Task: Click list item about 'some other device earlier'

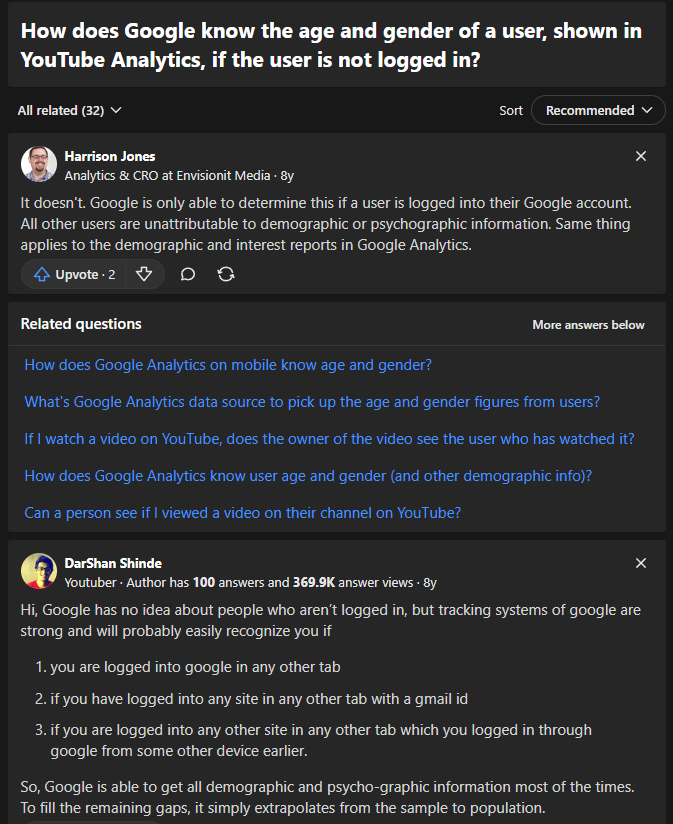Action: 321,740
